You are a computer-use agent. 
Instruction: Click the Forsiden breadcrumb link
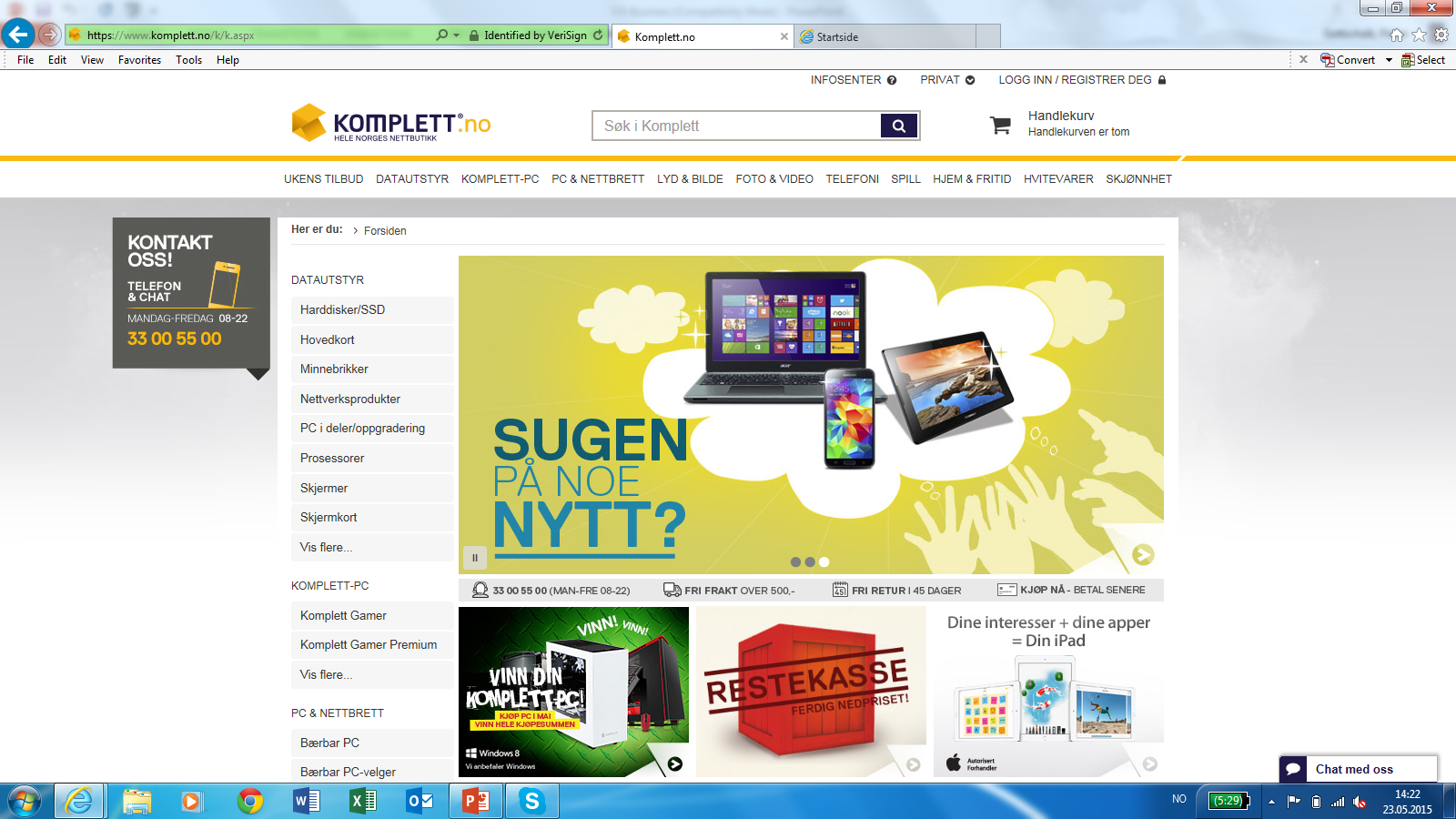pos(385,231)
